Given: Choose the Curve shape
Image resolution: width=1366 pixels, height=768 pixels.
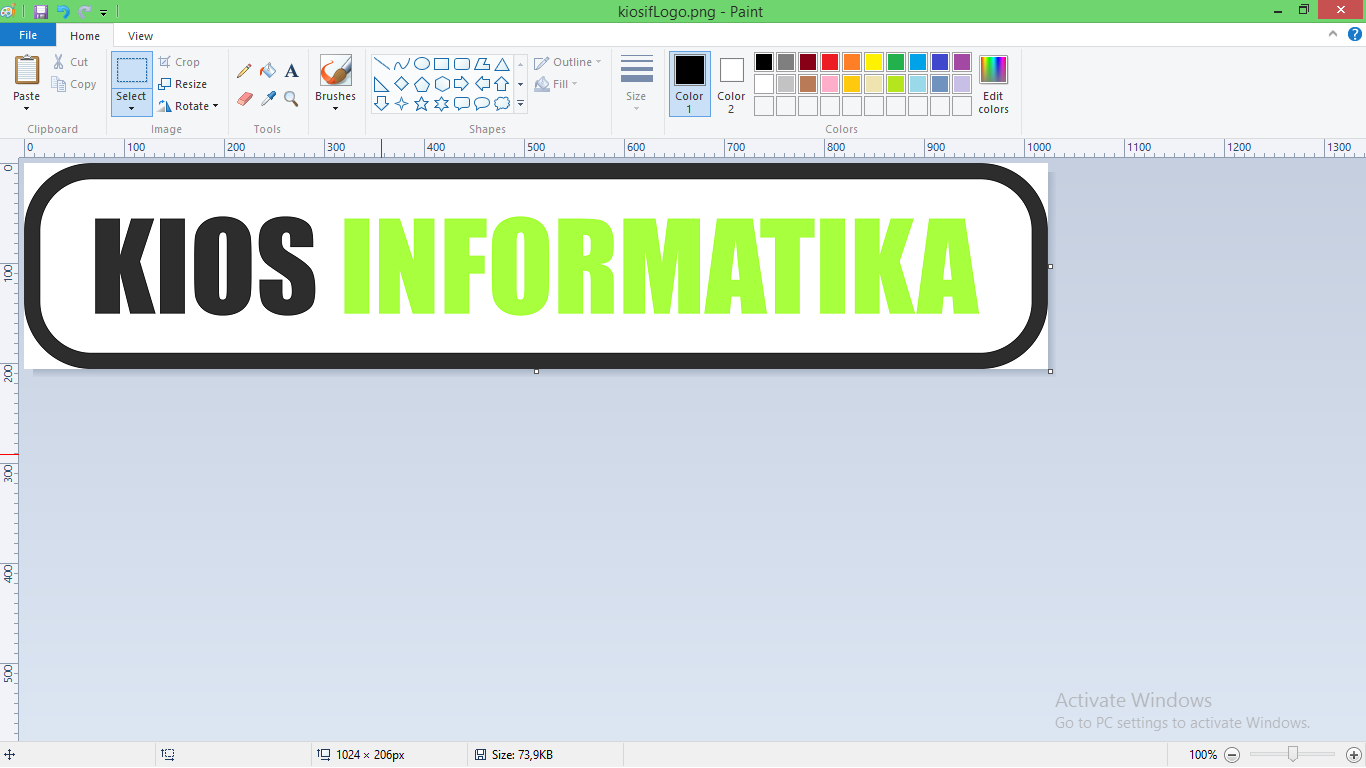Looking at the screenshot, I should [x=401, y=64].
